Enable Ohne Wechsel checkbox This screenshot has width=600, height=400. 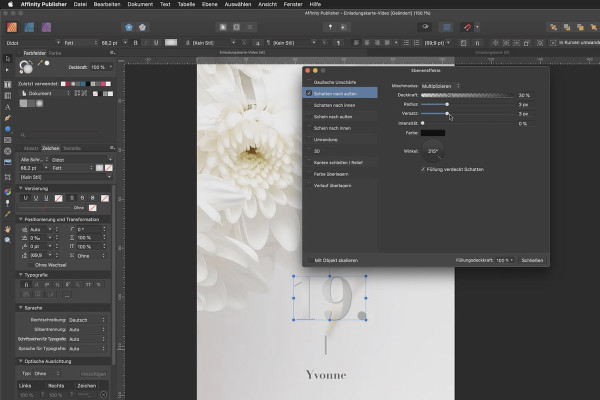[31, 265]
